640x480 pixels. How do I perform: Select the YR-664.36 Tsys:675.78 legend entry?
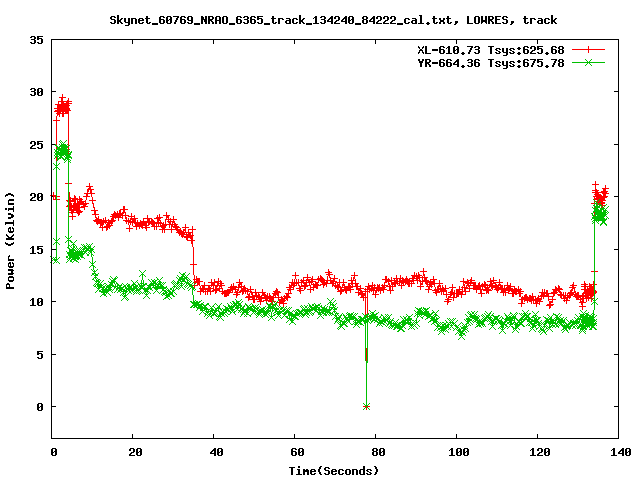(x=491, y=63)
